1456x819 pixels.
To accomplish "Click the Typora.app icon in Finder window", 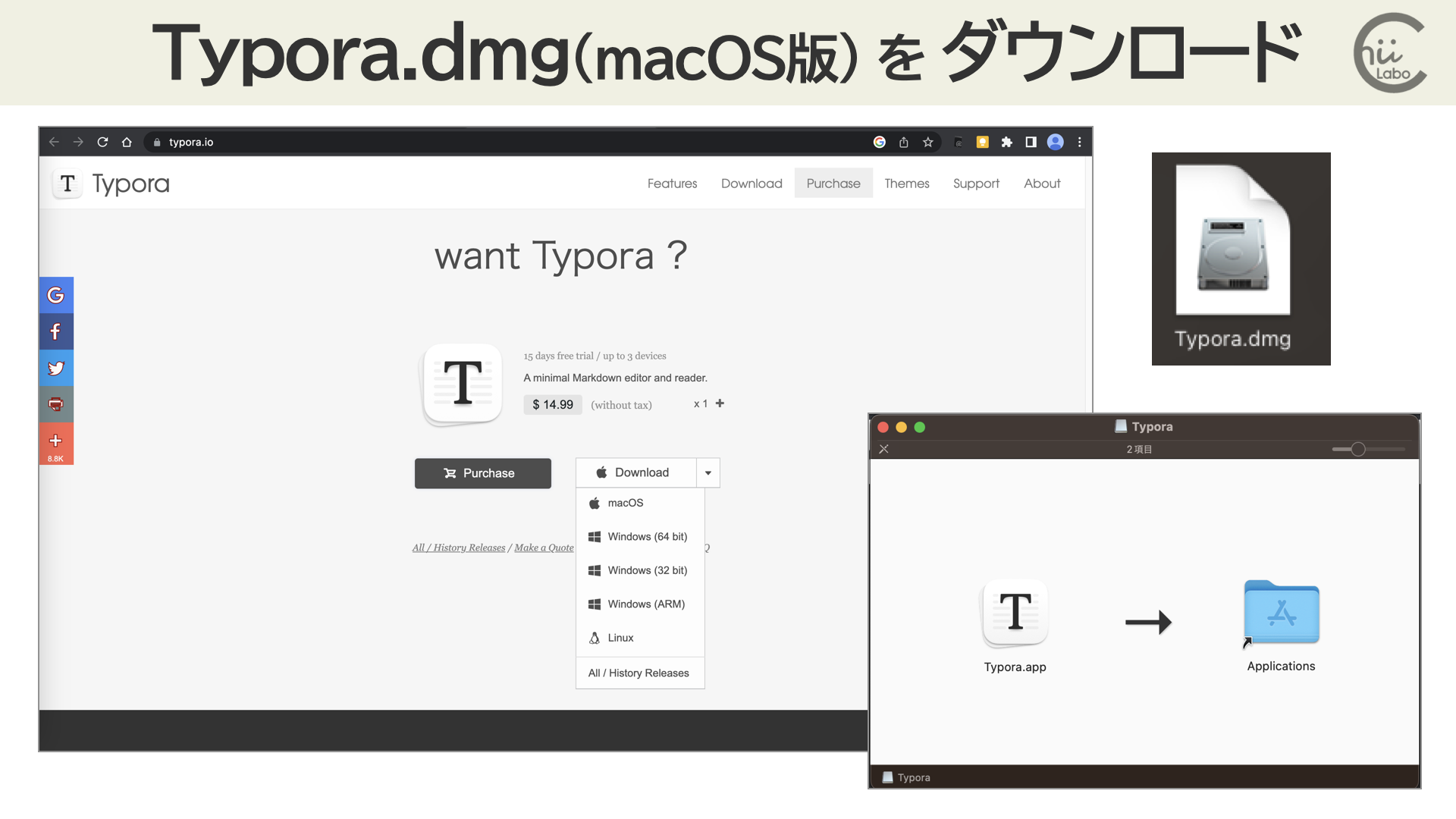I will coord(1015,613).
